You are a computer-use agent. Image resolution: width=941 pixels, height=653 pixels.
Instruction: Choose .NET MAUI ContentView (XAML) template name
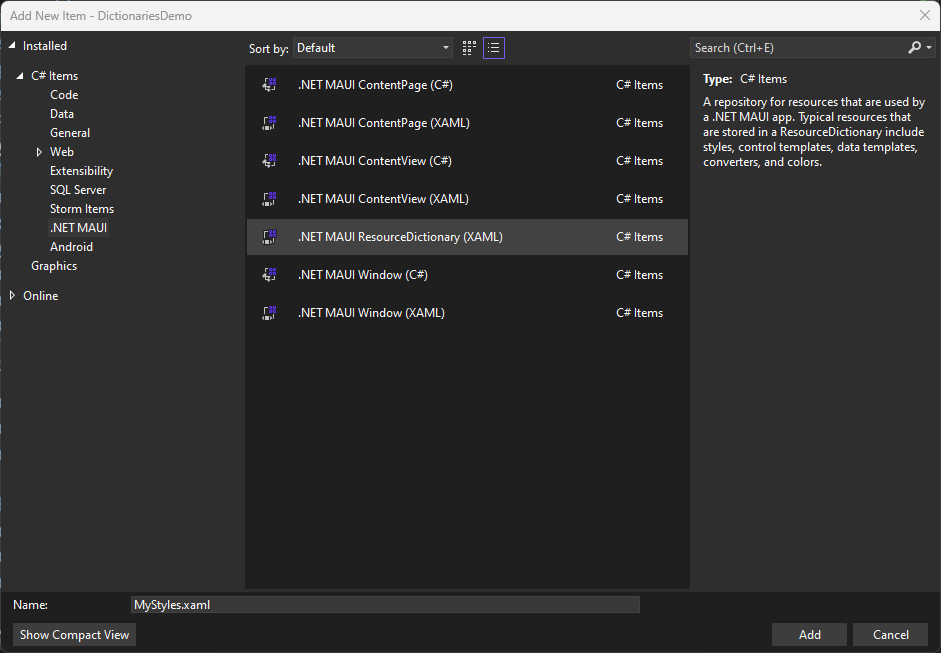[383, 199]
